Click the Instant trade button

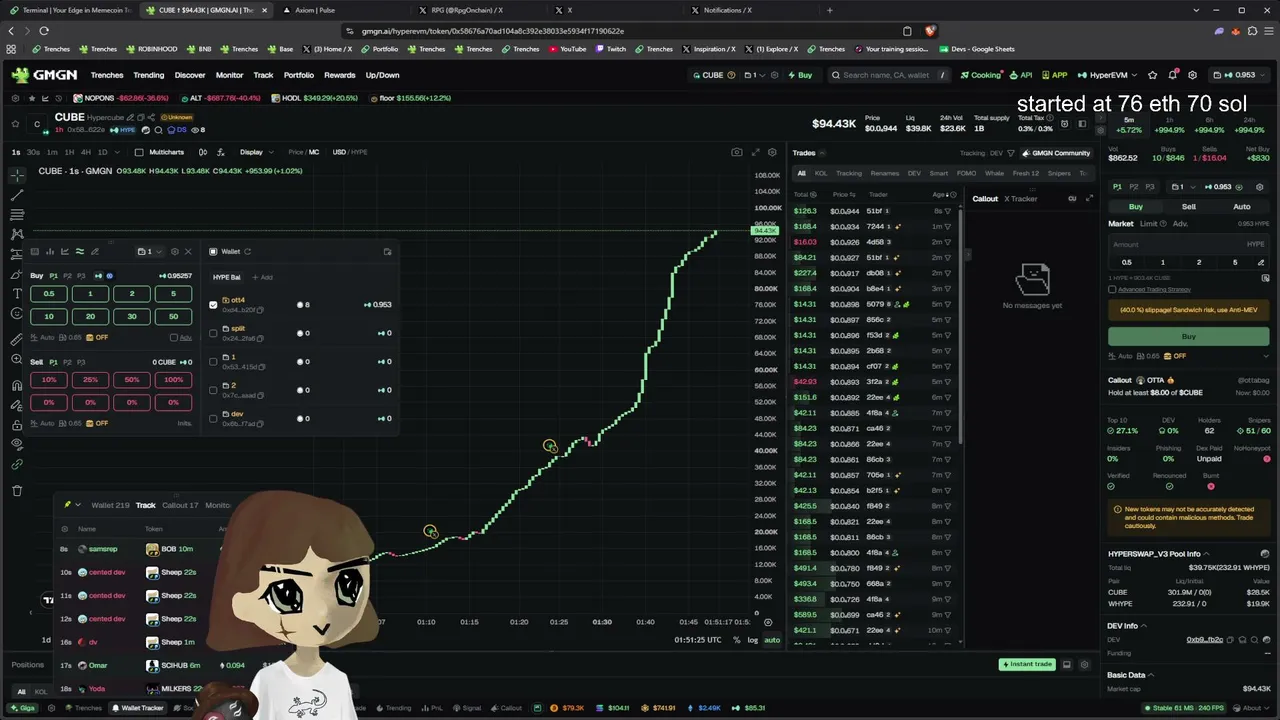(1027, 664)
